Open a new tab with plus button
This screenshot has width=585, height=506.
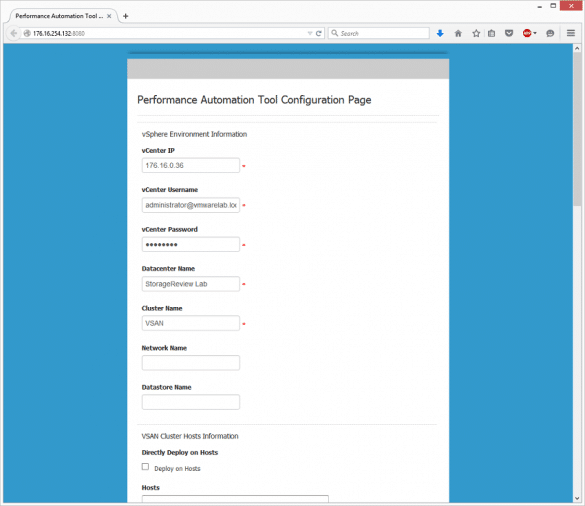click(x=126, y=16)
